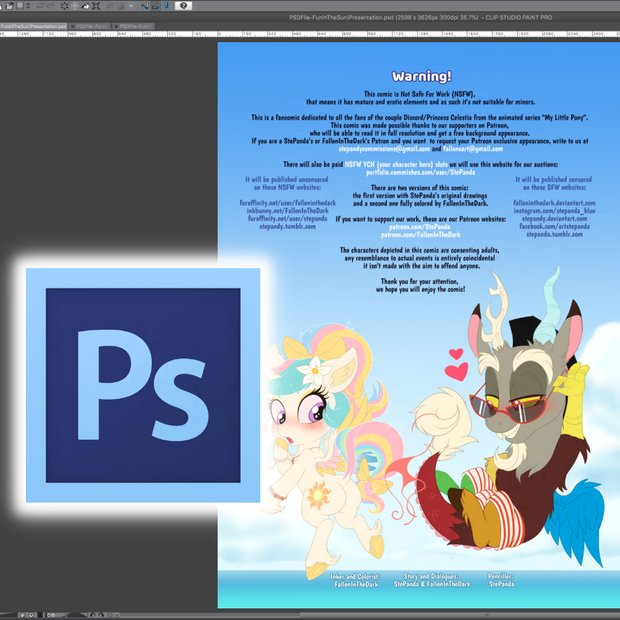Viewport: 620px width, 620px height.
Task: Click the Scale/Rotate transform icon
Action: 96,6
